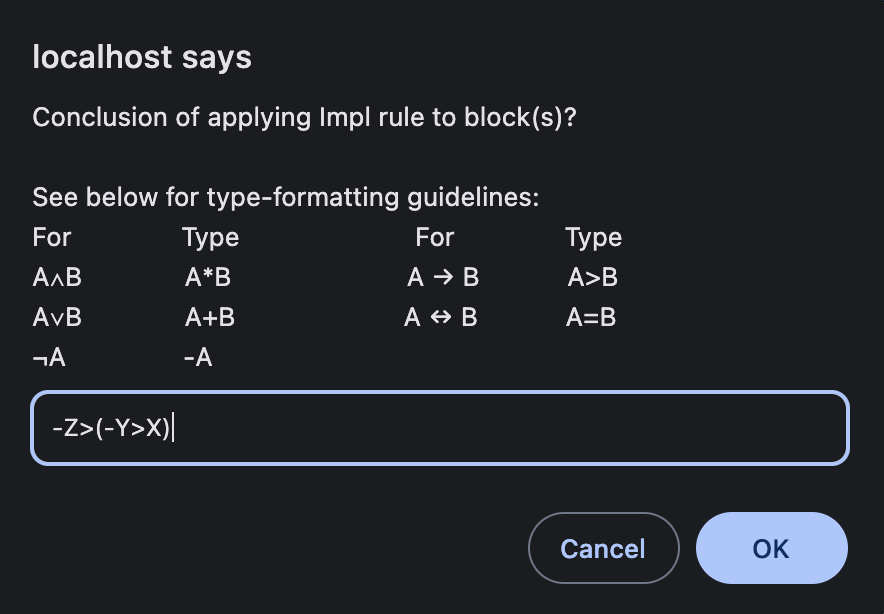Click the "For" header above A → B
The image size is (884, 614).
click(435, 237)
